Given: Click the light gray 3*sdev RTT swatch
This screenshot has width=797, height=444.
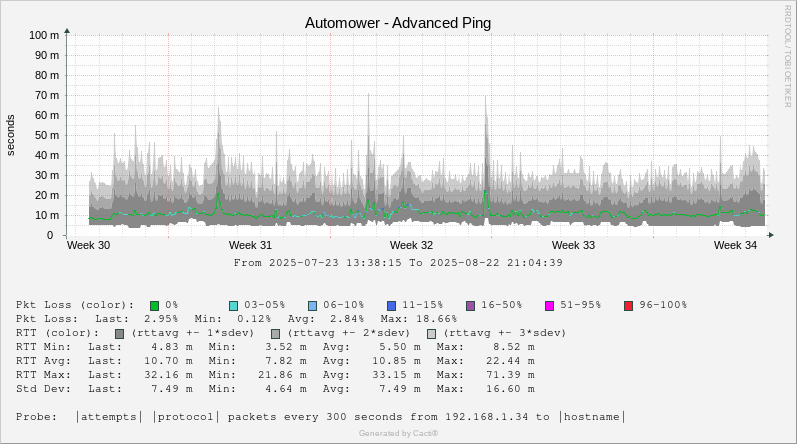Looking at the screenshot, I should pyautogui.click(x=432, y=334).
